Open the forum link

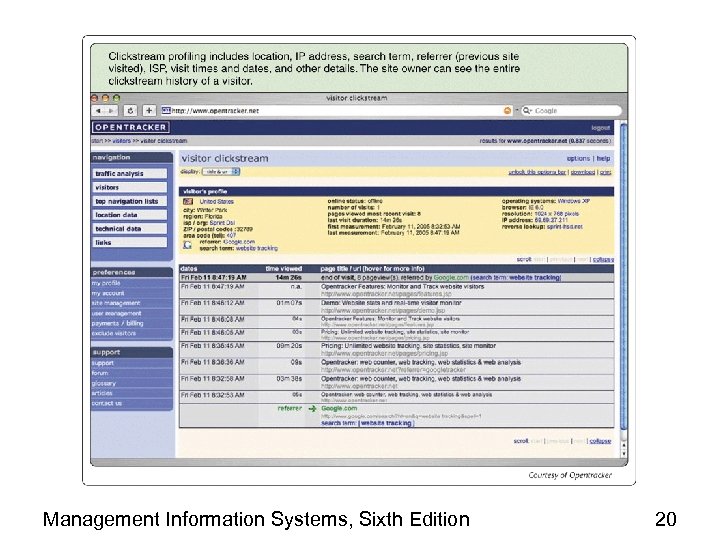(x=100, y=373)
